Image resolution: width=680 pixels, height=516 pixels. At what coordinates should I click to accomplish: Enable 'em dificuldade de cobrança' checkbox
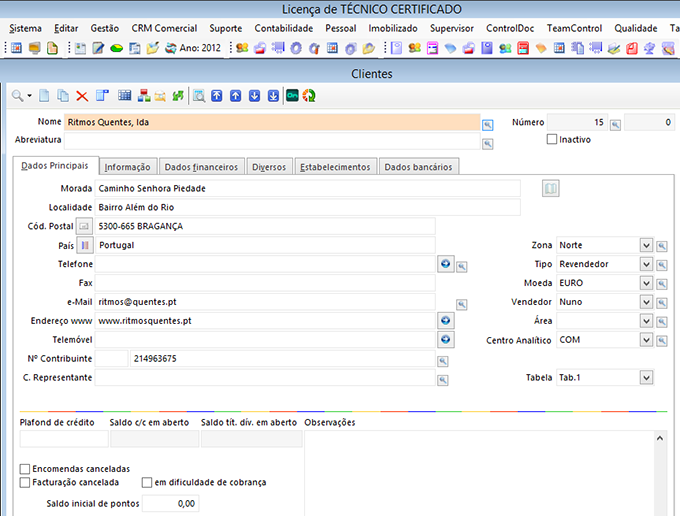pos(147,482)
